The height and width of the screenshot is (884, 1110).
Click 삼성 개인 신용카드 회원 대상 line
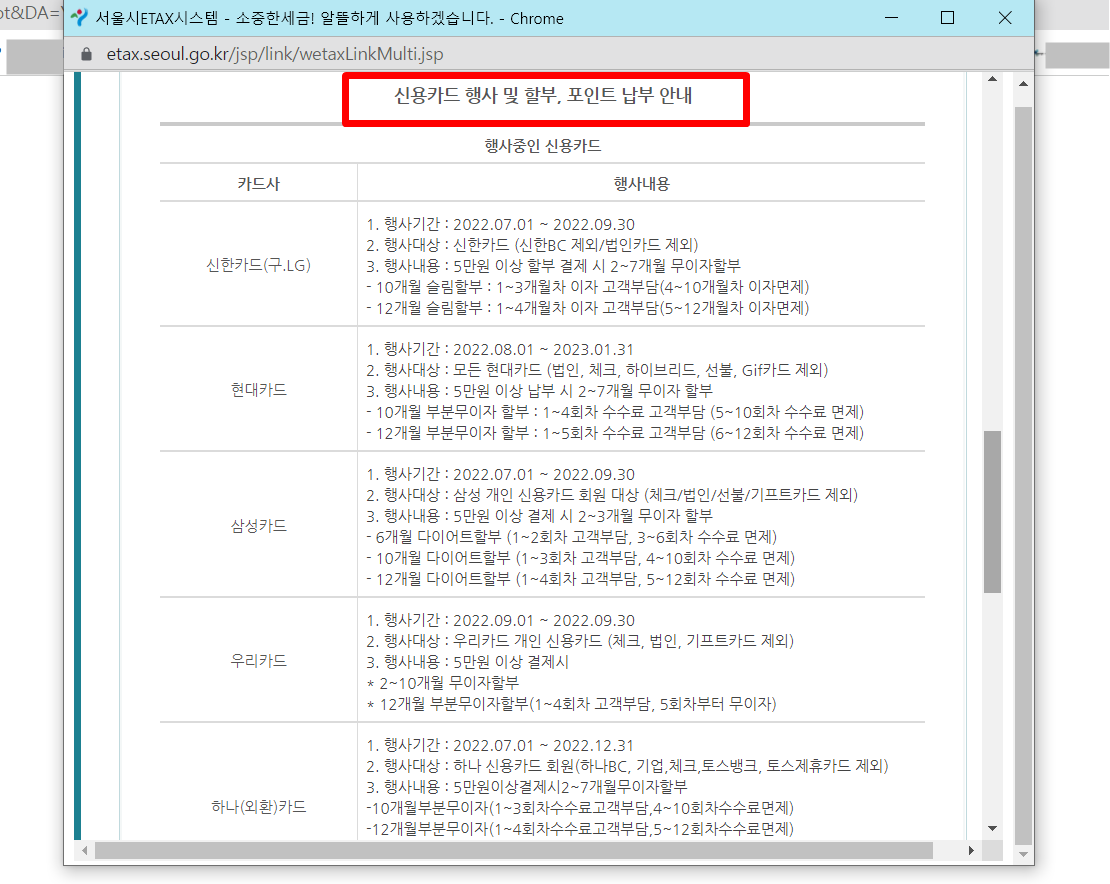(612, 495)
